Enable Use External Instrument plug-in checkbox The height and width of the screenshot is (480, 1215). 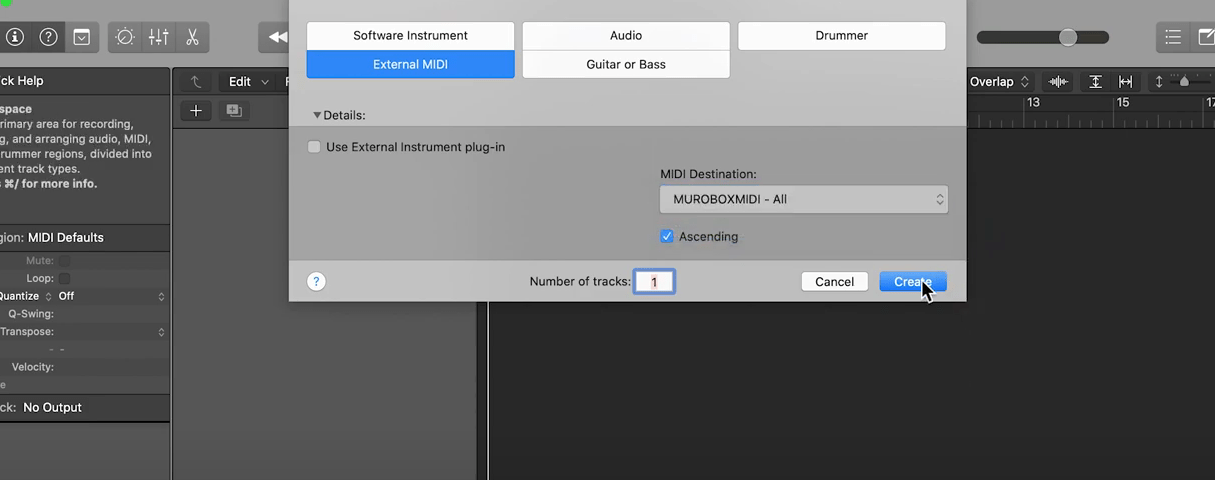pos(315,147)
